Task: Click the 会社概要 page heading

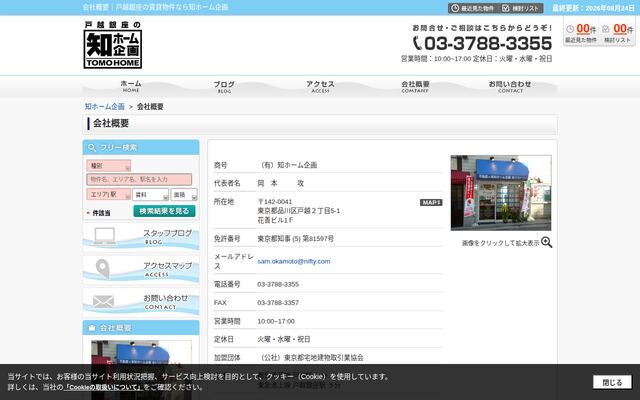Action: click(111, 123)
